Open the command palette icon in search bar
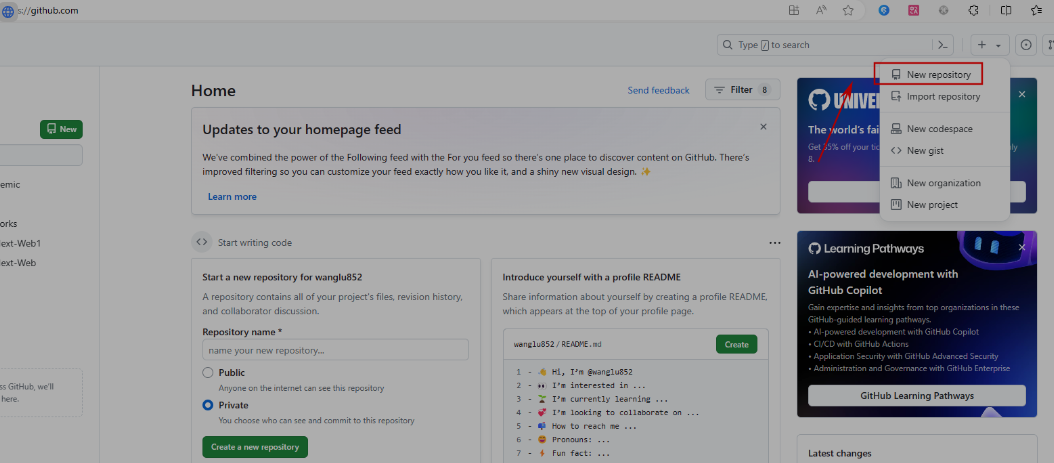This screenshot has height=463, width=1054. click(x=941, y=45)
